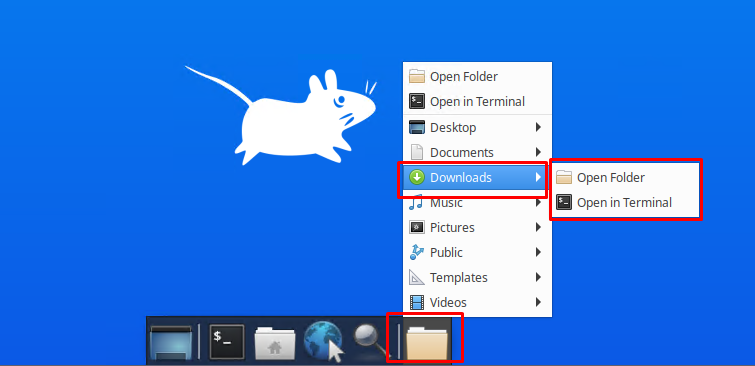Select the Templates menu entry label
This screenshot has width=755, height=366.
[459, 278]
